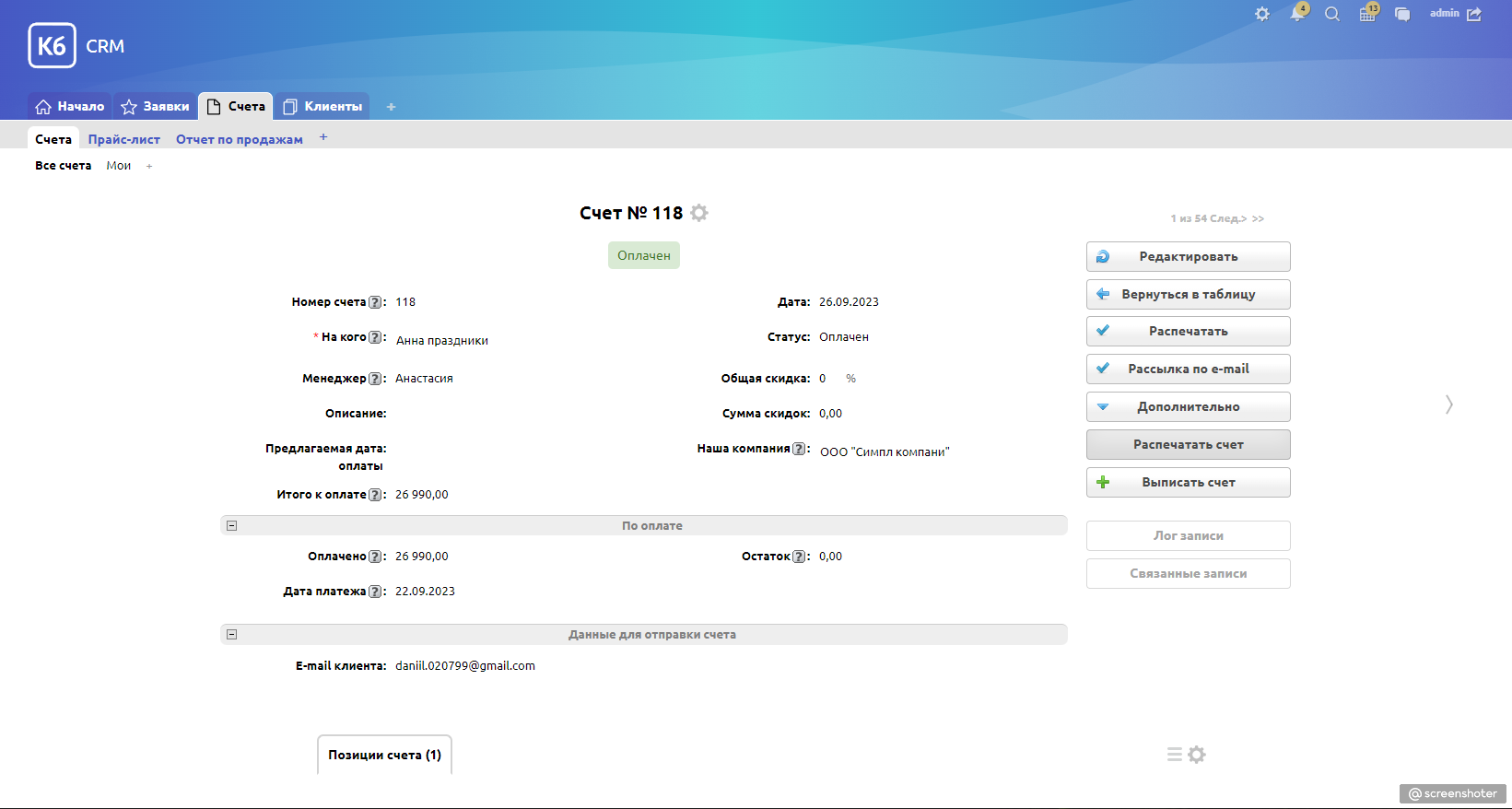Open the chat messages icon
Screen dimensions: 1512x809
(x=1402, y=14)
